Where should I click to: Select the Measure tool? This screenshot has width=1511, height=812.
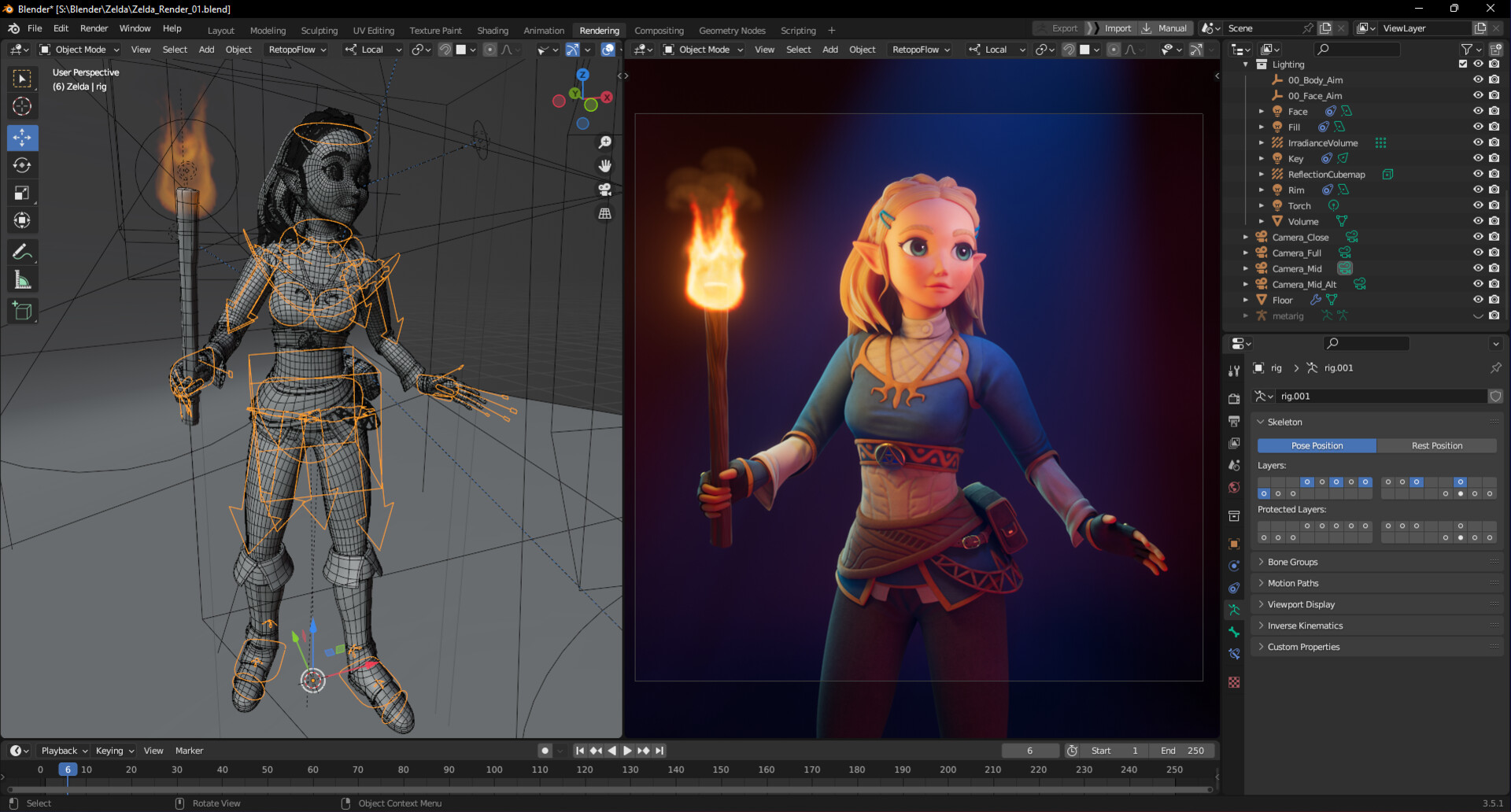(x=22, y=279)
